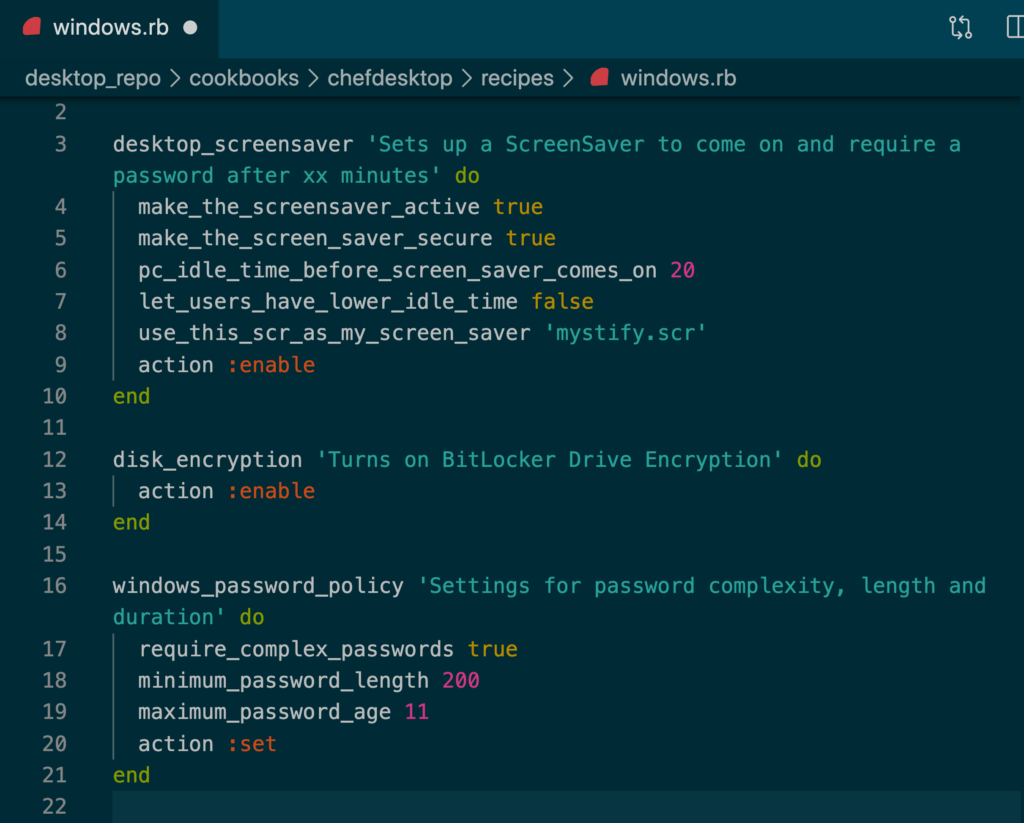Click the unsaved changes dot on the tab
The width and height of the screenshot is (1024, 823).
tap(190, 27)
